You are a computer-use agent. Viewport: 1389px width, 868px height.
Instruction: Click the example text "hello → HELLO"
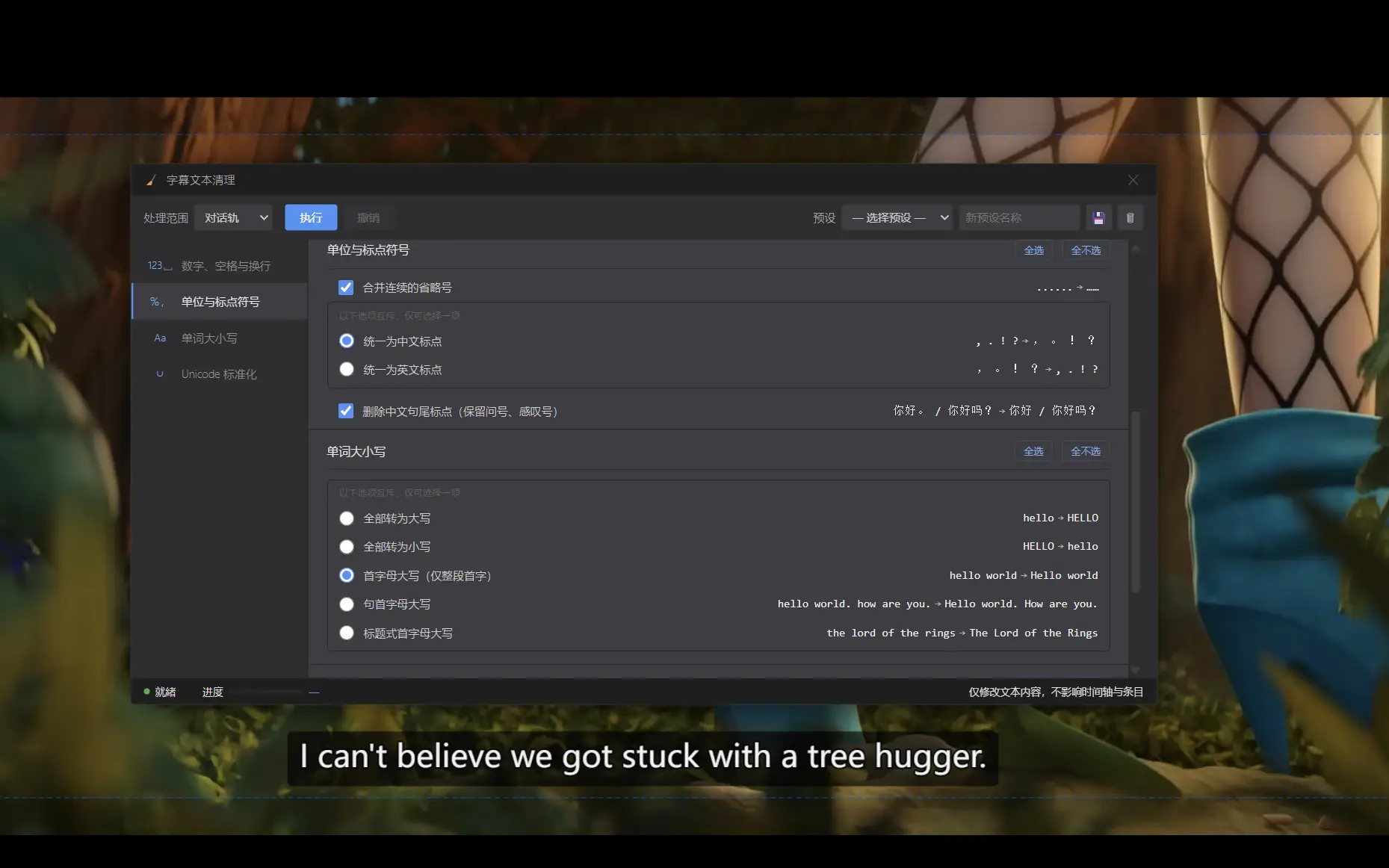[1060, 518]
